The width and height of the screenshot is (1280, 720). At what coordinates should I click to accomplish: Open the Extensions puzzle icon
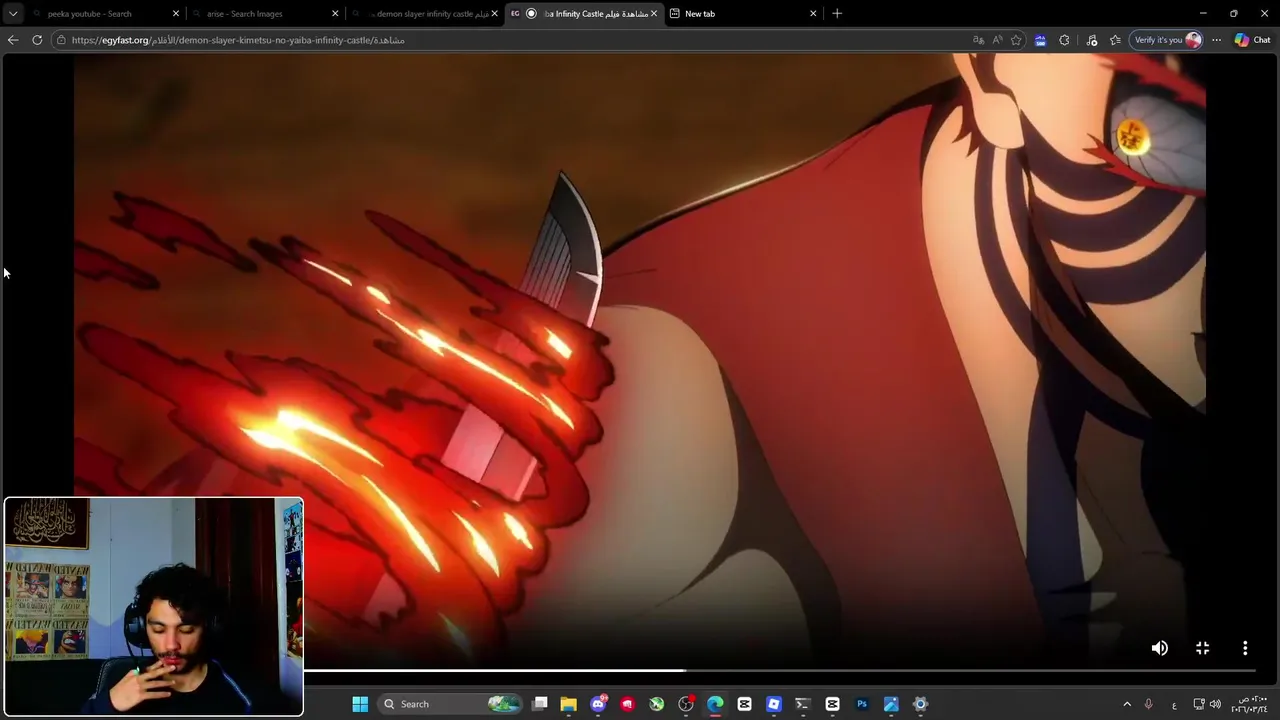(x=1064, y=40)
